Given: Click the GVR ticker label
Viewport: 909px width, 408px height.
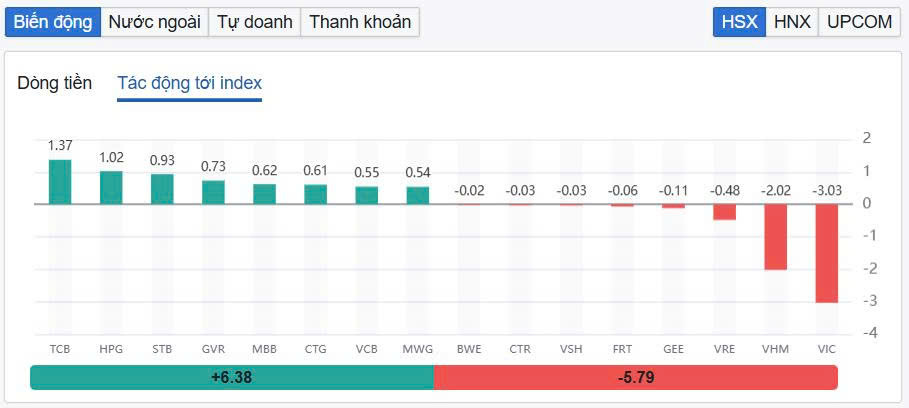Looking at the screenshot, I should [213, 348].
